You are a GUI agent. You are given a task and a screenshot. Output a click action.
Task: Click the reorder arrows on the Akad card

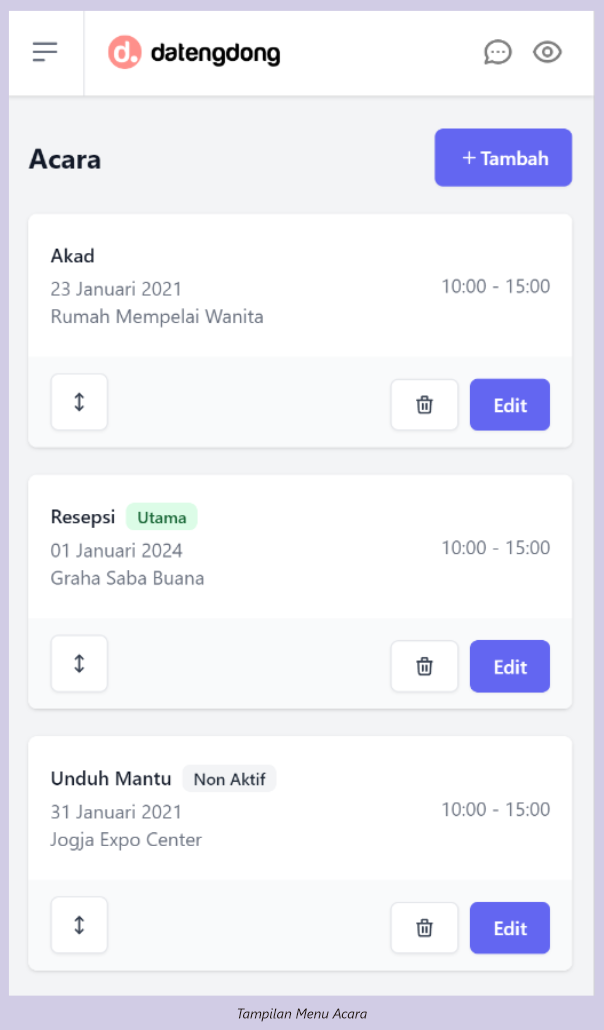78,401
